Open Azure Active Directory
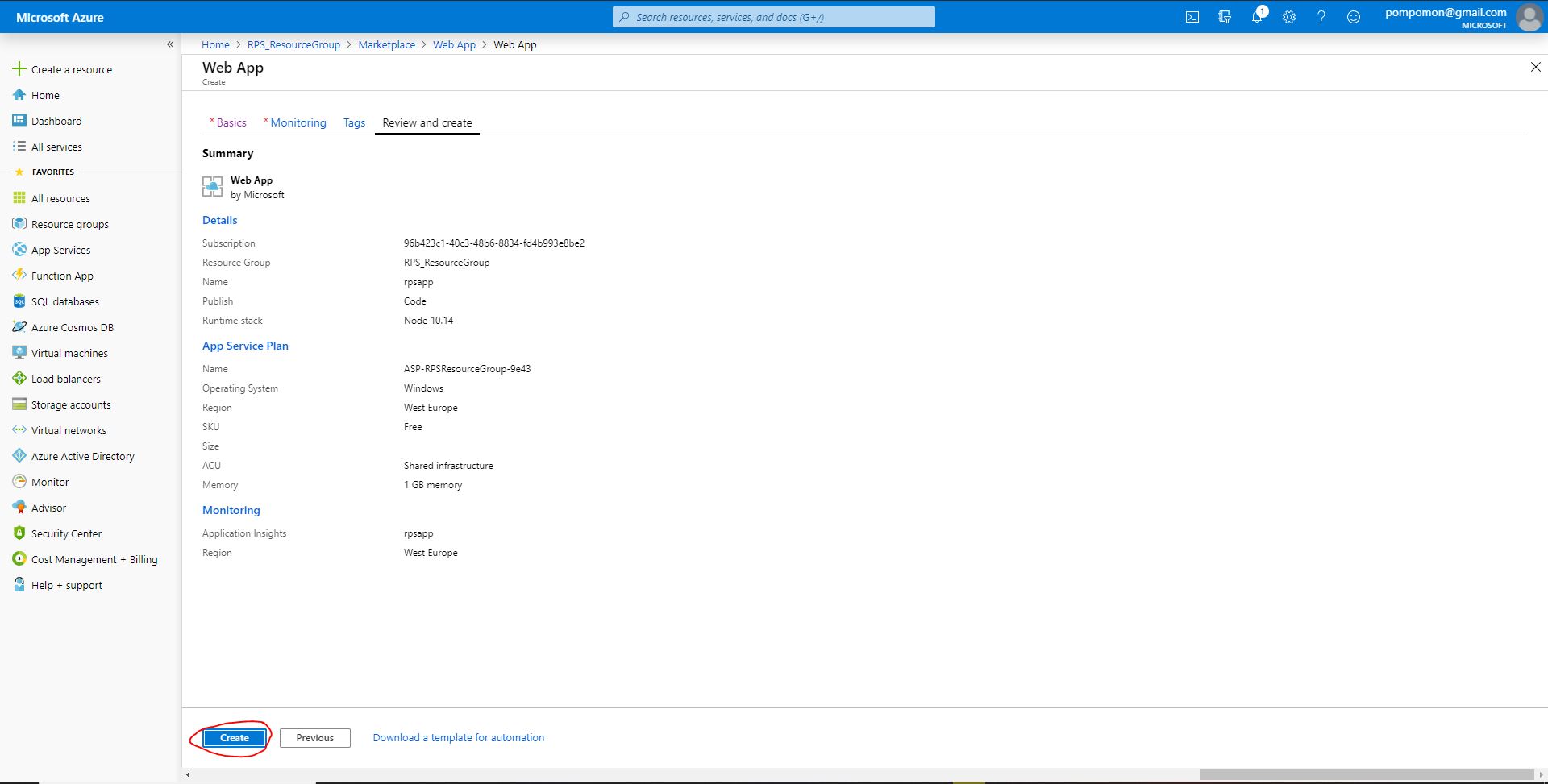 pyautogui.click(x=82, y=456)
